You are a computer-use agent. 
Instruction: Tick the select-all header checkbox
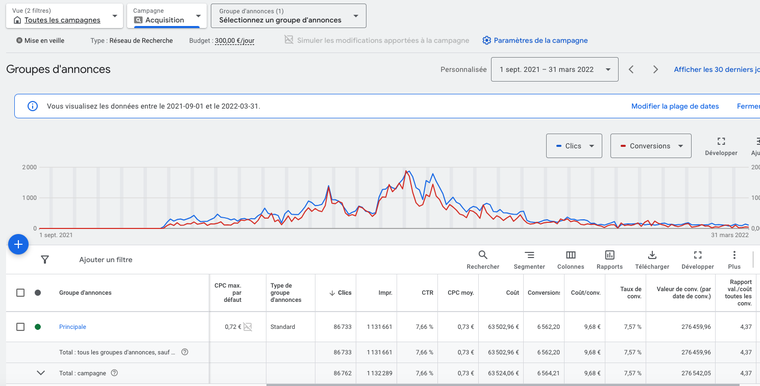pyautogui.click(x=20, y=292)
